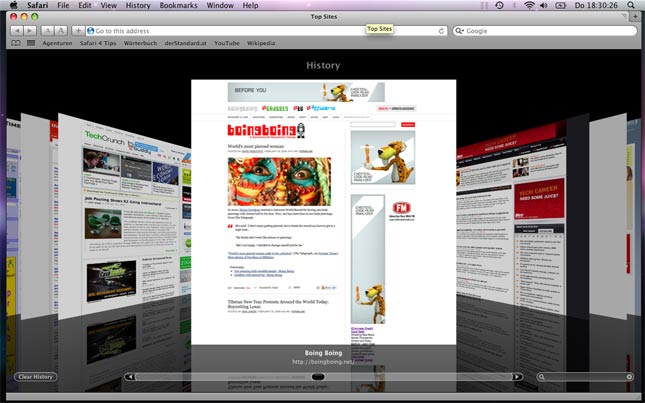Open the File menu

[63, 5]
